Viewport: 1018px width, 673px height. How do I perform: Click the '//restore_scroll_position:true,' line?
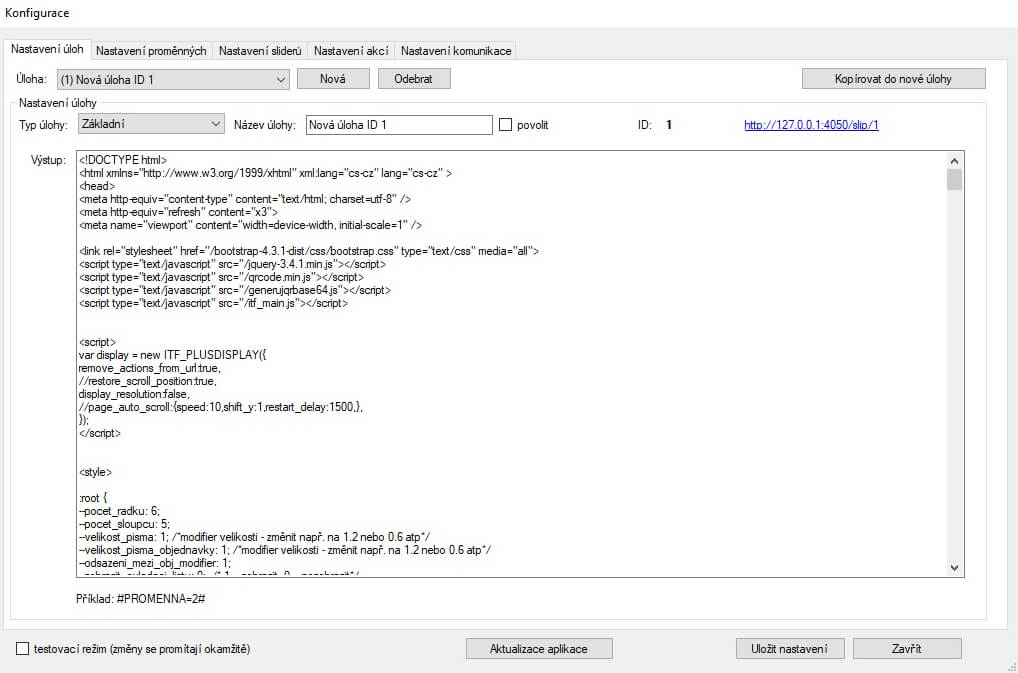(x=148, y=381)
